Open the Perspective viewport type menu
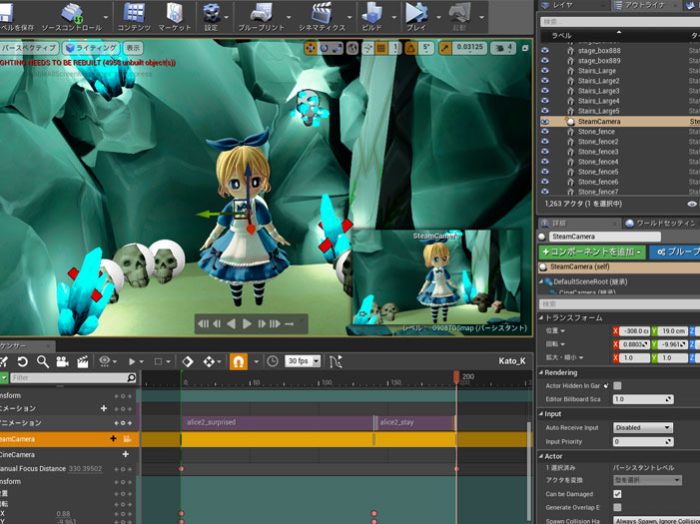Viewport: 700px width, 524px height. [x=29, y=48]
